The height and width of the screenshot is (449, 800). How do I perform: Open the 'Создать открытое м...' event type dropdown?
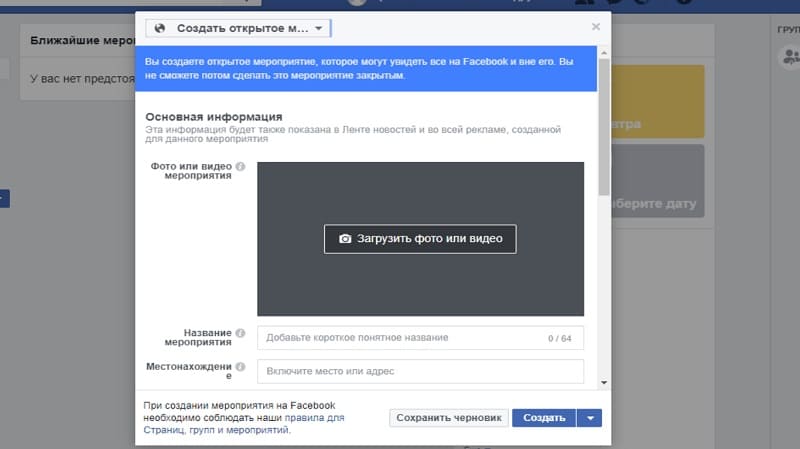tap(238, 28)
